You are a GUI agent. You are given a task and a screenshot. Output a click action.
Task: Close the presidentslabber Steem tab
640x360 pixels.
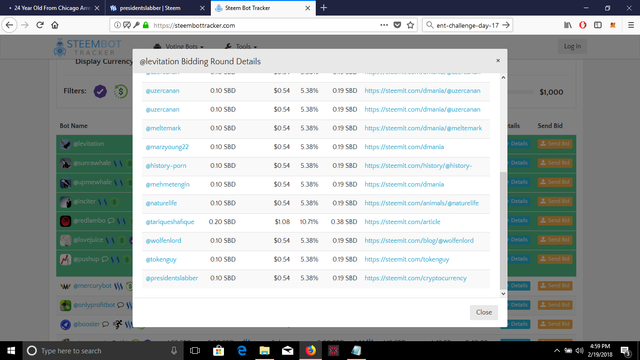pyautogui.click(x=202, y=8)
